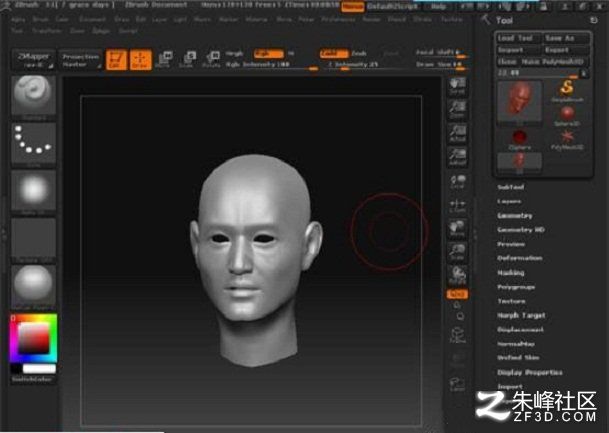Toggle the orange XYZ rotation button
609x433 pixels.
(457, 294)
